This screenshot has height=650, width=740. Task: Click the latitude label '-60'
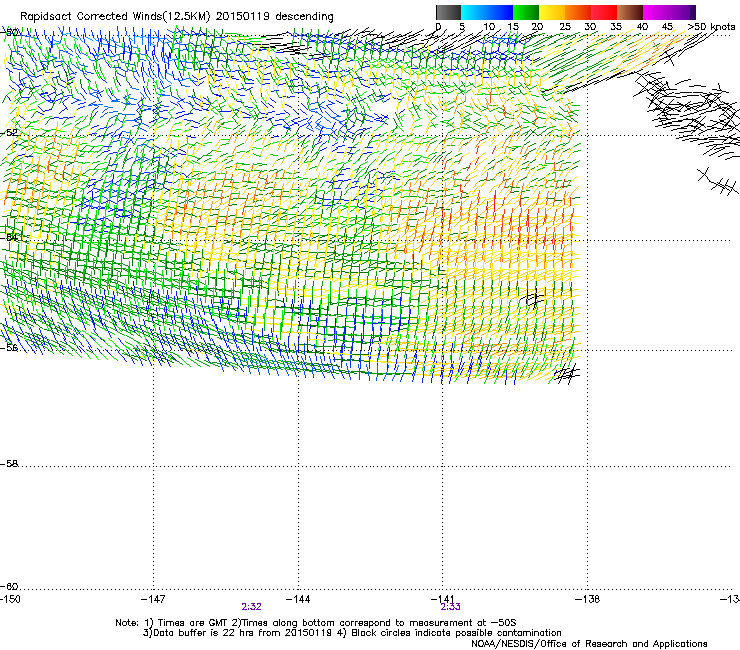click(x=9, y=587)
